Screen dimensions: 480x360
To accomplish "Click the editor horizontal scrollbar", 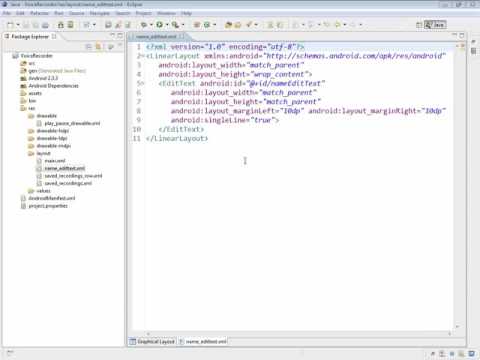I will pos(299,333).
